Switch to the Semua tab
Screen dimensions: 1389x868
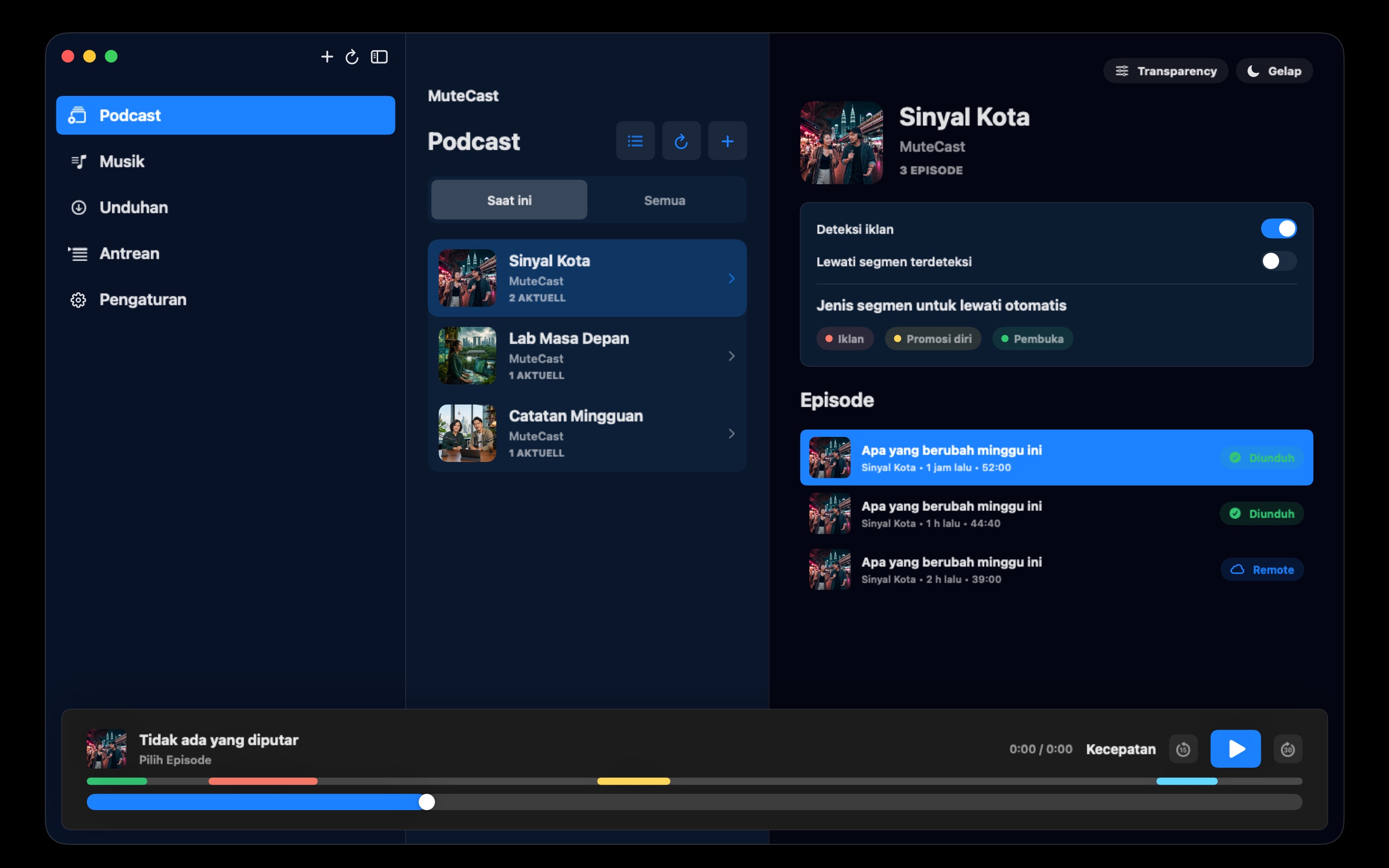[x=665, y=200]
